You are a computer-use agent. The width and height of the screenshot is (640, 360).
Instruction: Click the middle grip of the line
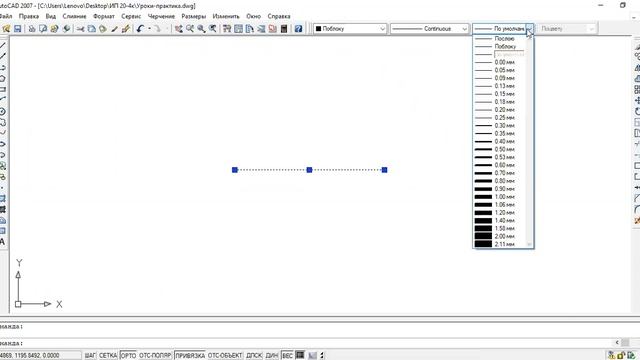[309, 170]
